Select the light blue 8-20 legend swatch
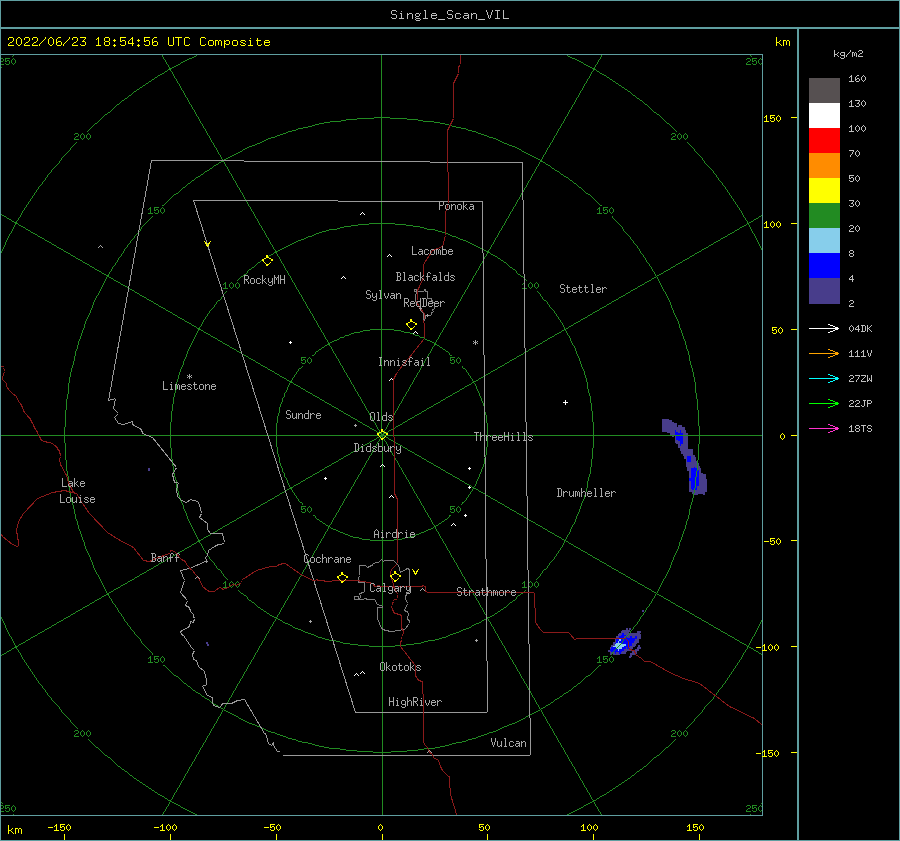900x841 pixels. point(824,241)
